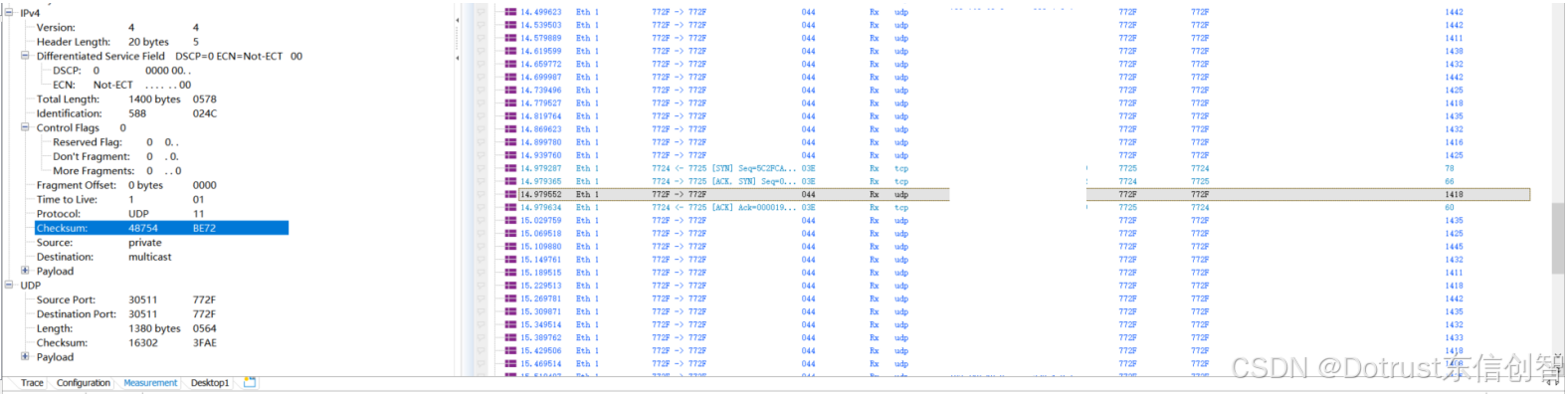Select the Reserved Flag row
This screenshot has height=395, width=1568.
pyautogui.click(x=116, y=142)
